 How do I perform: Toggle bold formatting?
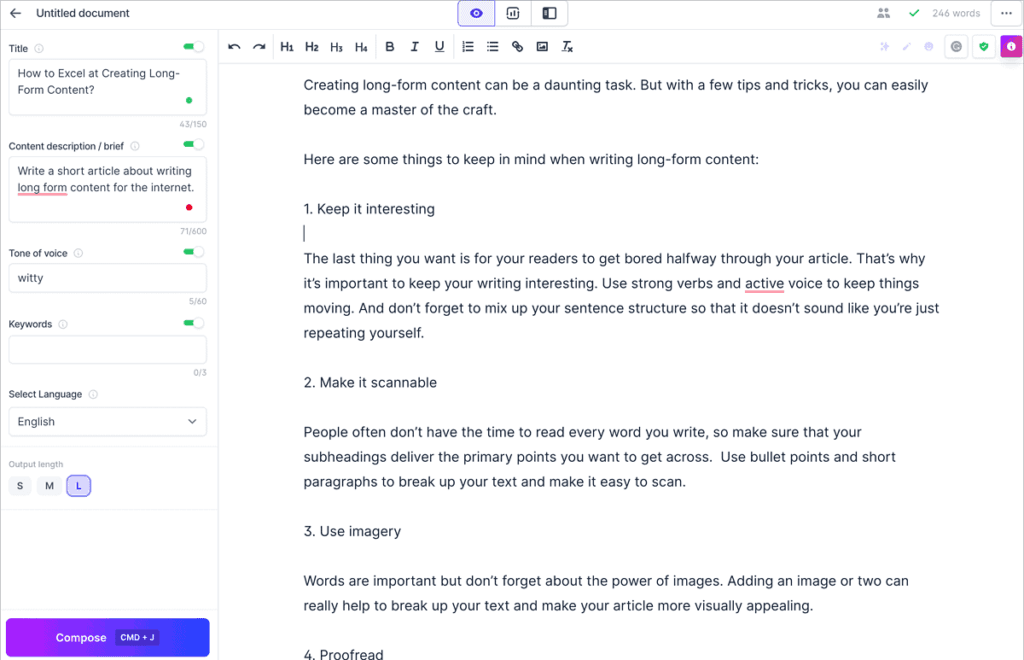(x=389, y=46)
